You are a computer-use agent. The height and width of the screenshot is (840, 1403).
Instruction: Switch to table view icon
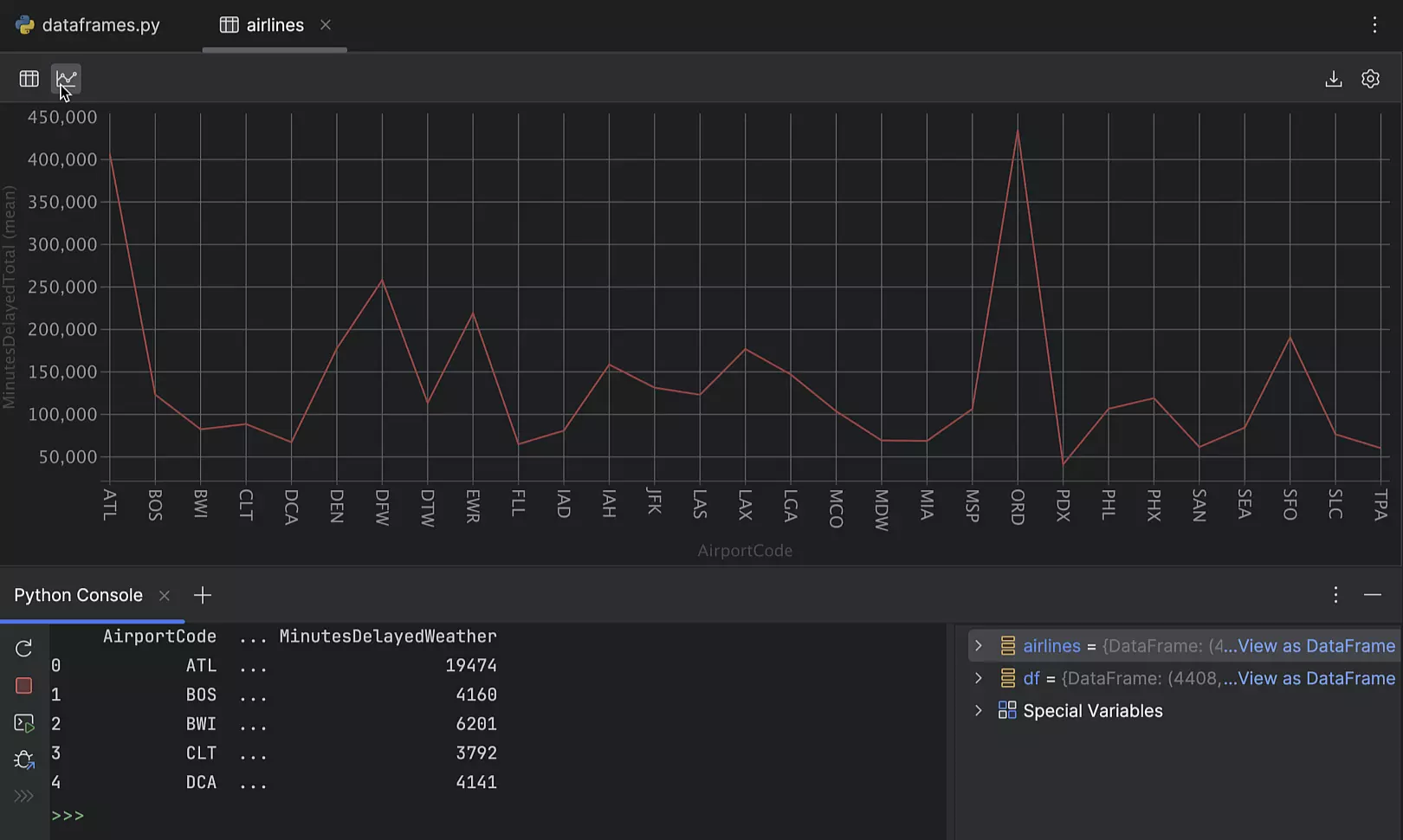point(29,79)
